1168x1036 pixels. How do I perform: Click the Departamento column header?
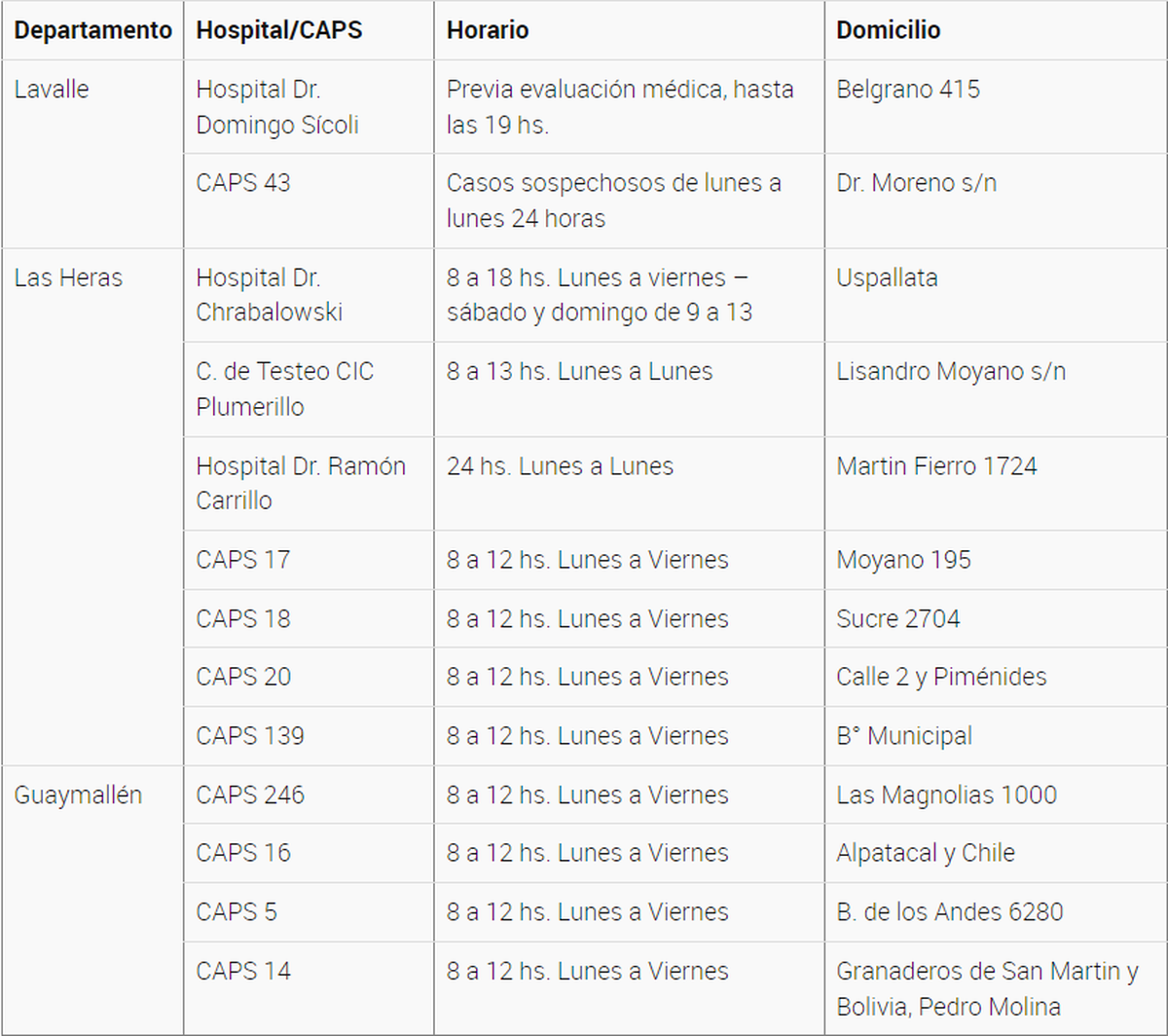pyautogui.click(x=92, y=30)
